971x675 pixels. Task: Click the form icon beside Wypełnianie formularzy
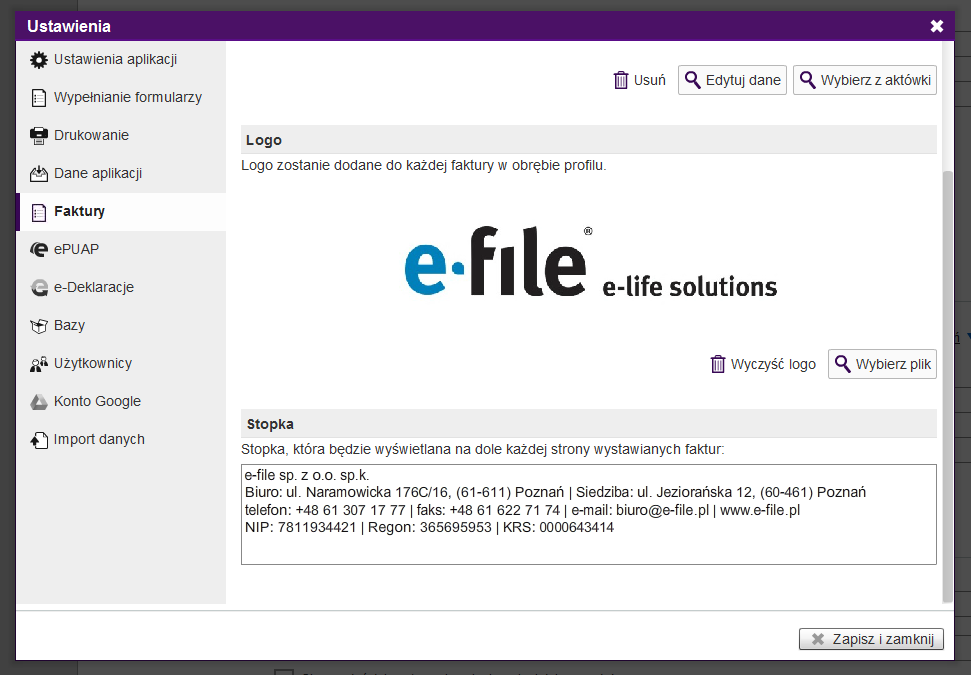click(x=38, y=98)
